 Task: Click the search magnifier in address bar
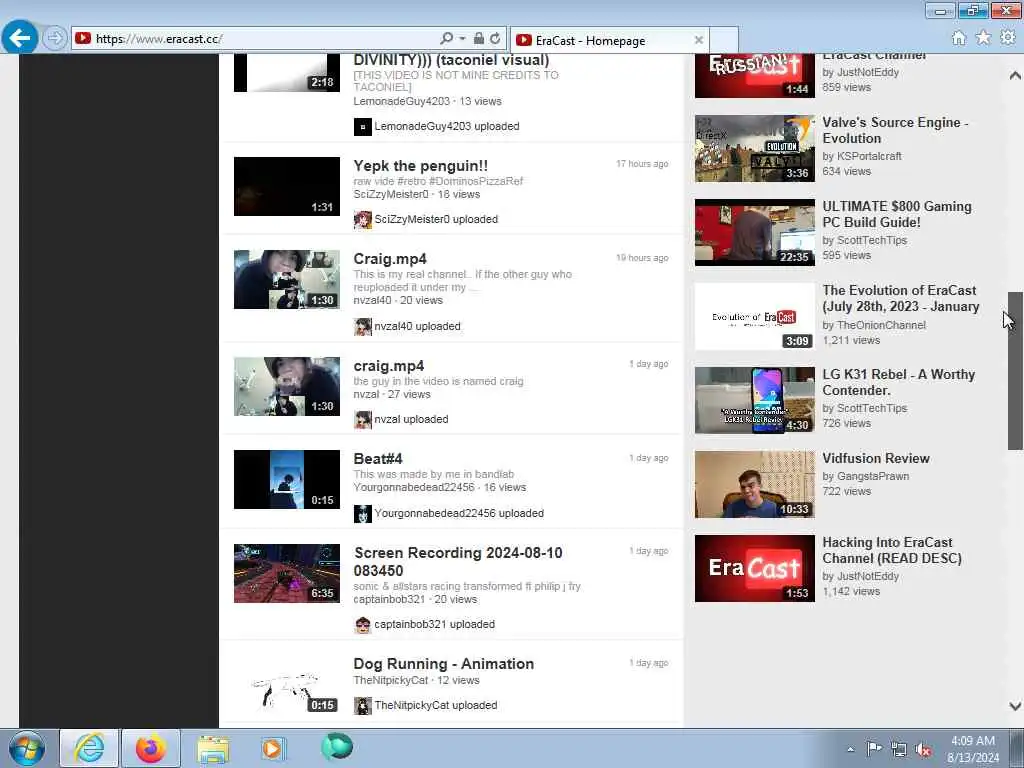tap(446, 39)
